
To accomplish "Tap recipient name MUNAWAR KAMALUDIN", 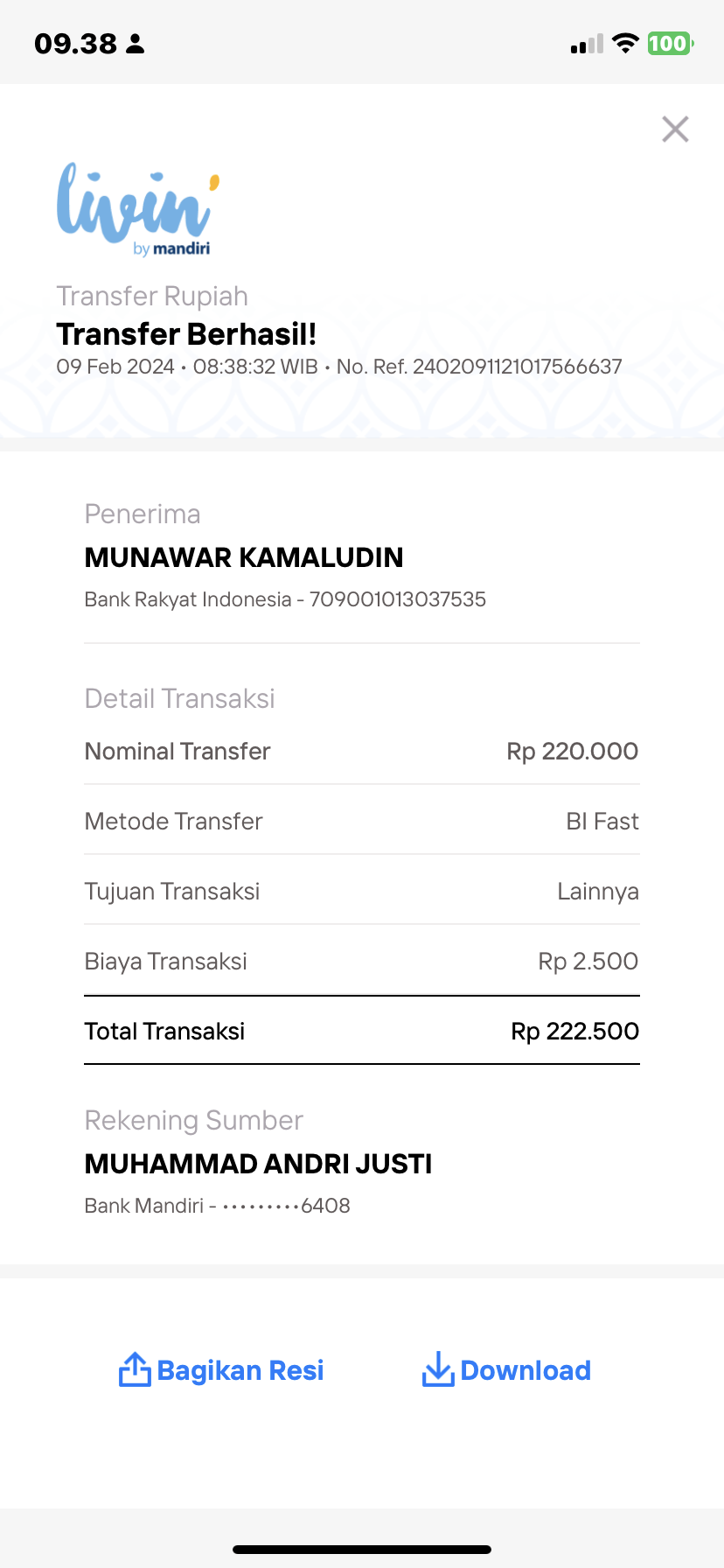I will 244,557.
